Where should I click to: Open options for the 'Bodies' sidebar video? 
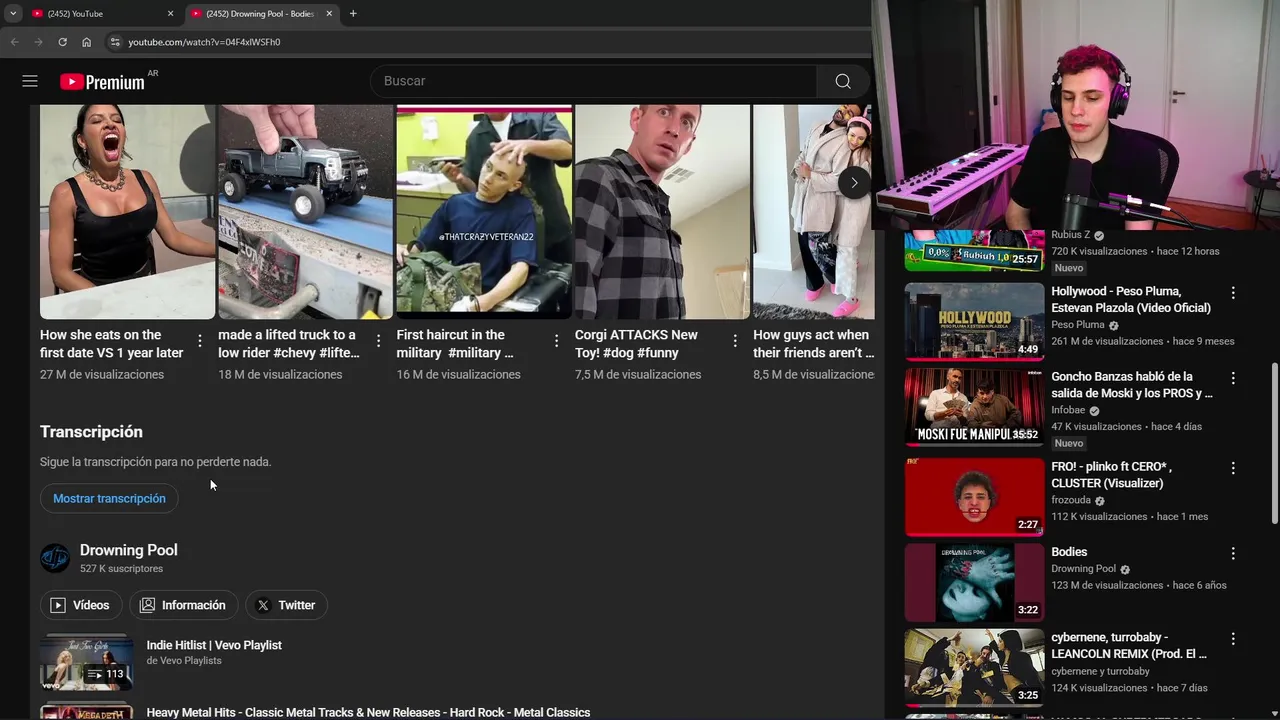1233,553
